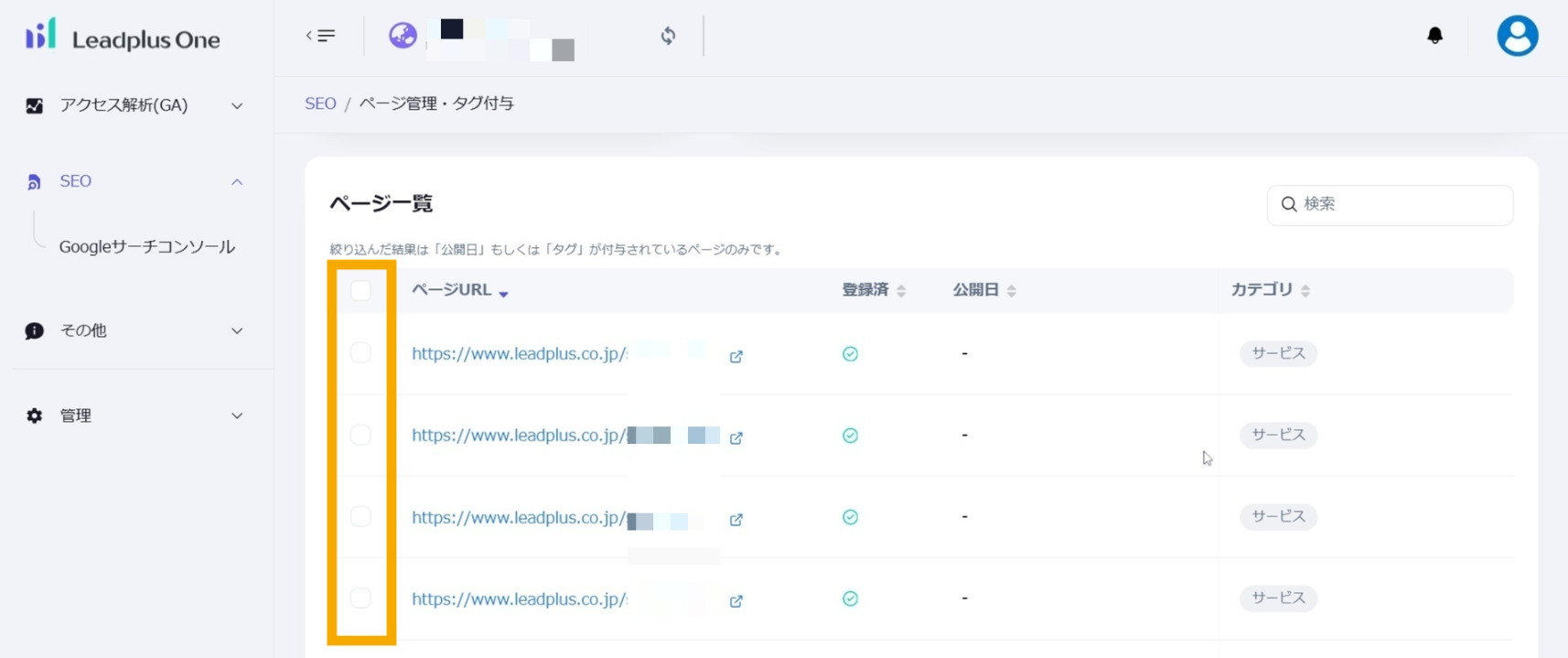Click the Leadplus One logo
The width and height of the screenshot is (1568, 658).
pyautogui.click(x=124, y=38)
